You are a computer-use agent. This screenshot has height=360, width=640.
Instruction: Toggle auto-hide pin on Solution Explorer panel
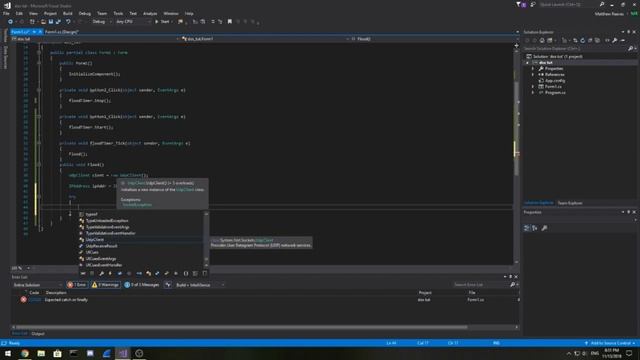629,32
